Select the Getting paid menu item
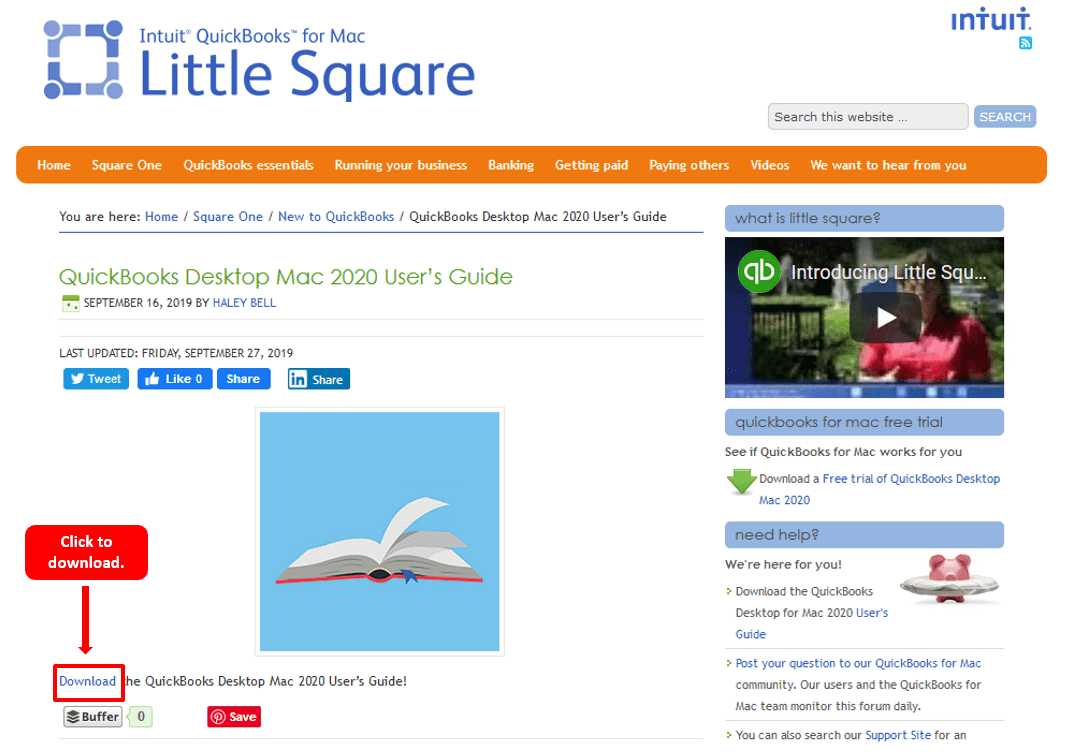Viewport: 1073px width, 752px height. (591, 165)
